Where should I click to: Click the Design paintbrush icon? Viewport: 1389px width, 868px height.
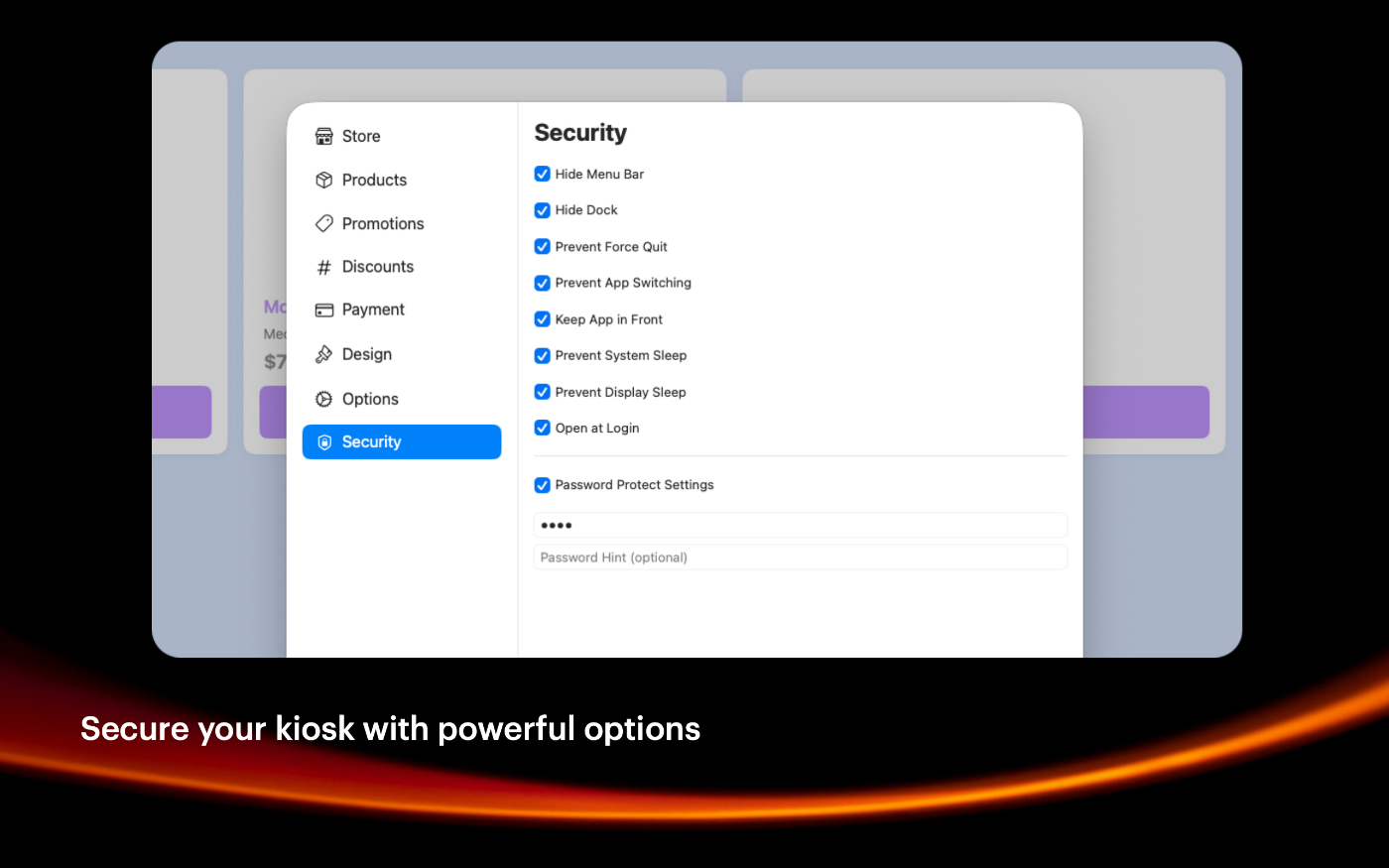323,355
